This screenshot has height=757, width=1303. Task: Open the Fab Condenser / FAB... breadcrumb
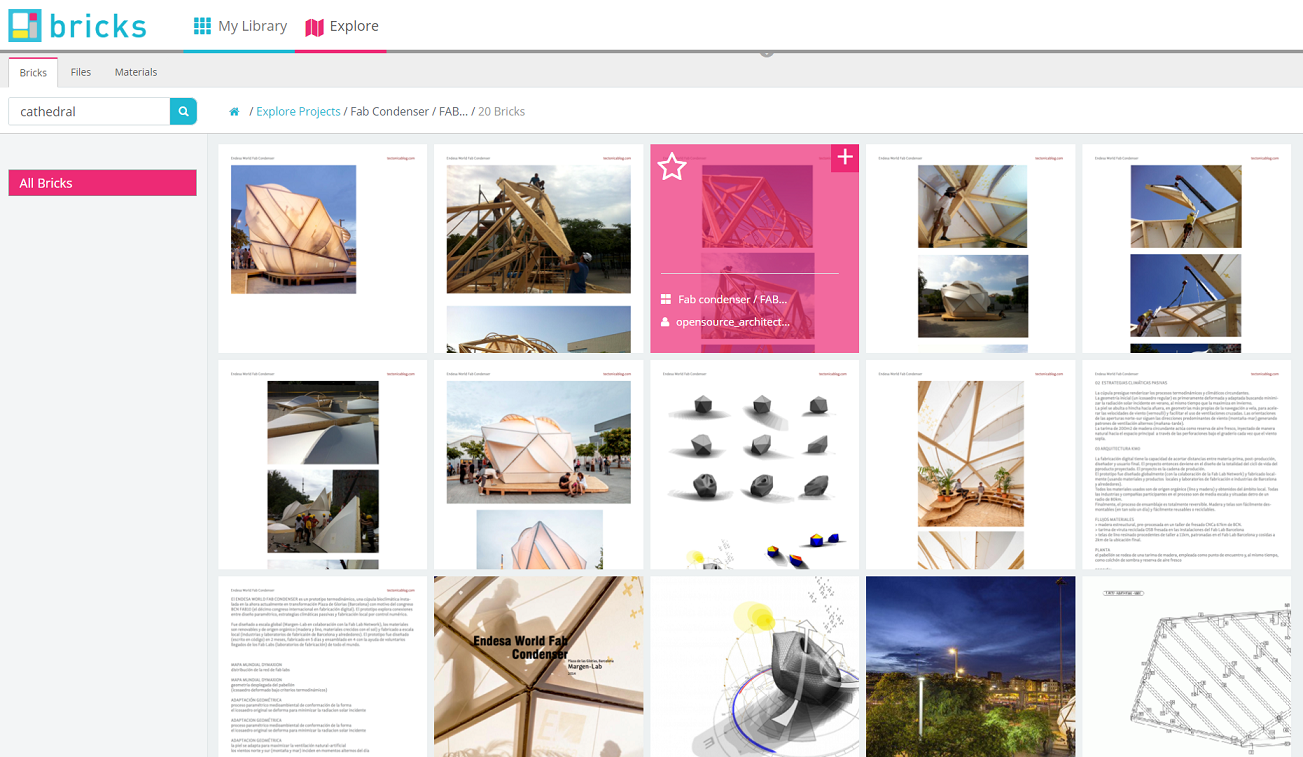[409, 112]
